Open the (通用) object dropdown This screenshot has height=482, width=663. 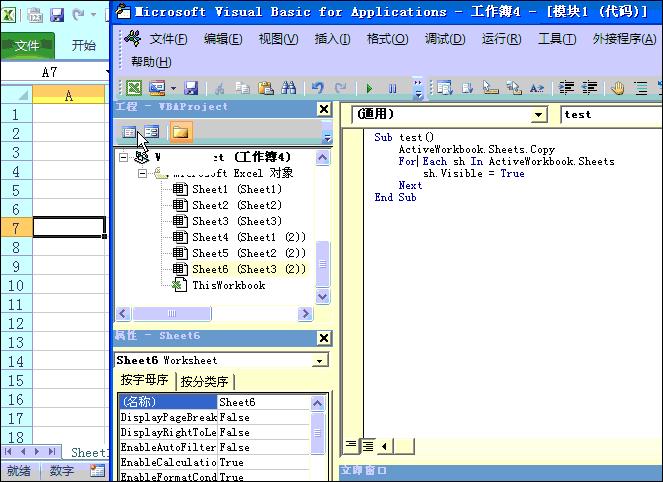tap(538, 115)
